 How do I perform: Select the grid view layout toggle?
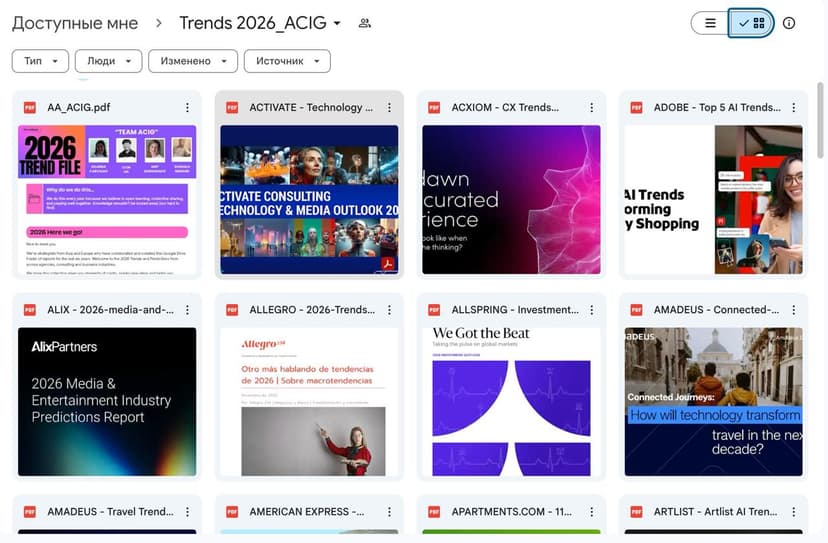click(x=752, y=23)
